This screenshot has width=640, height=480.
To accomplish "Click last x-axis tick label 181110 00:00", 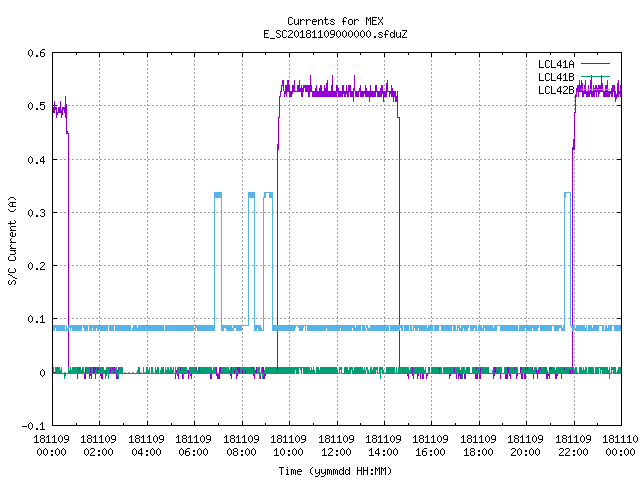I will (620, 446).
